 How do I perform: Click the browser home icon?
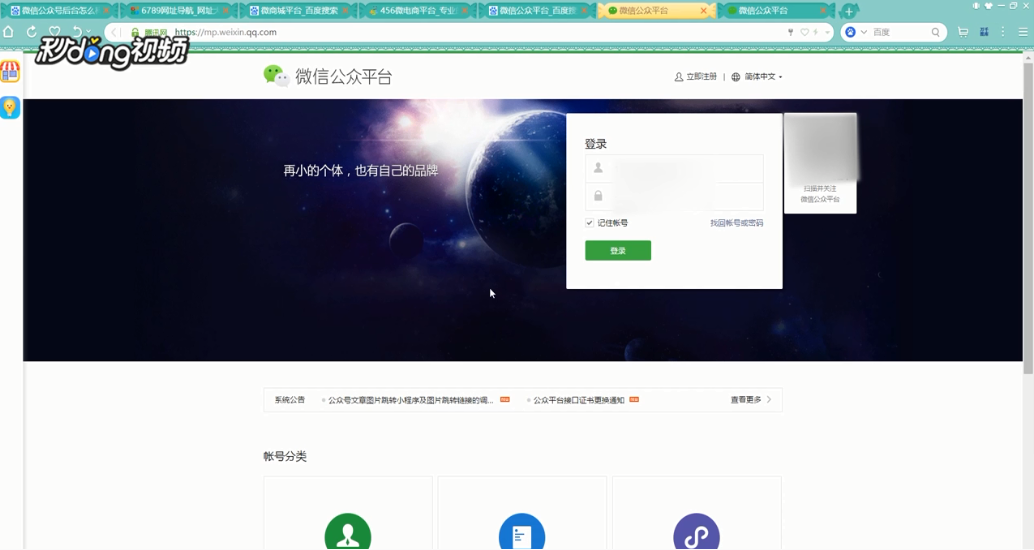(9, 32)
